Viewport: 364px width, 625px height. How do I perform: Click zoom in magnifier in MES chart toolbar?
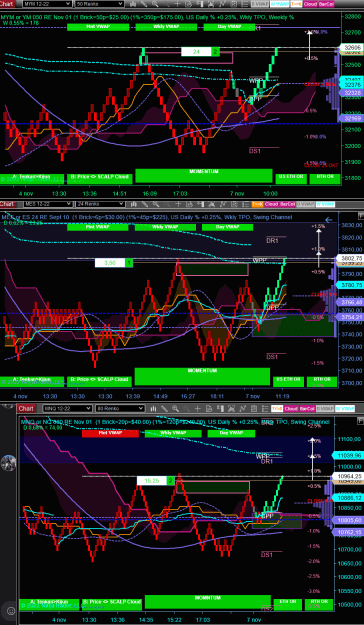pyautogui.click(x=155, y=204)
